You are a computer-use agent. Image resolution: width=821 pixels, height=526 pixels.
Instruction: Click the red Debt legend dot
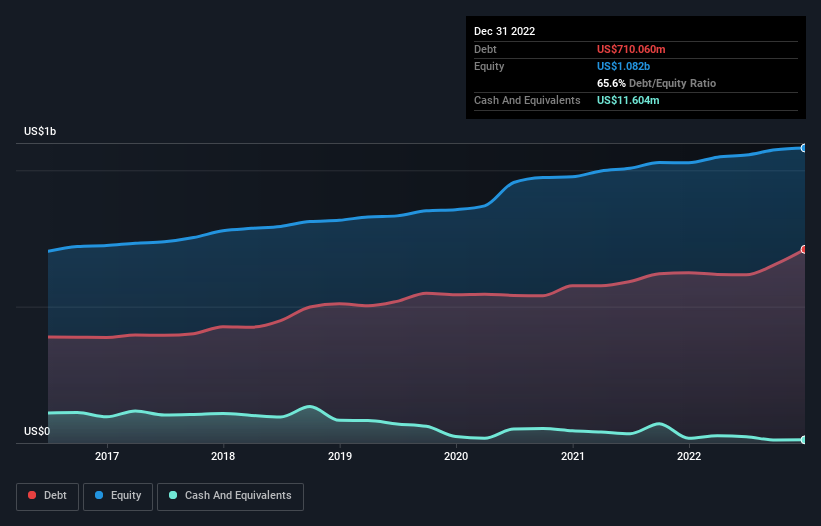(x=32, y=495)
